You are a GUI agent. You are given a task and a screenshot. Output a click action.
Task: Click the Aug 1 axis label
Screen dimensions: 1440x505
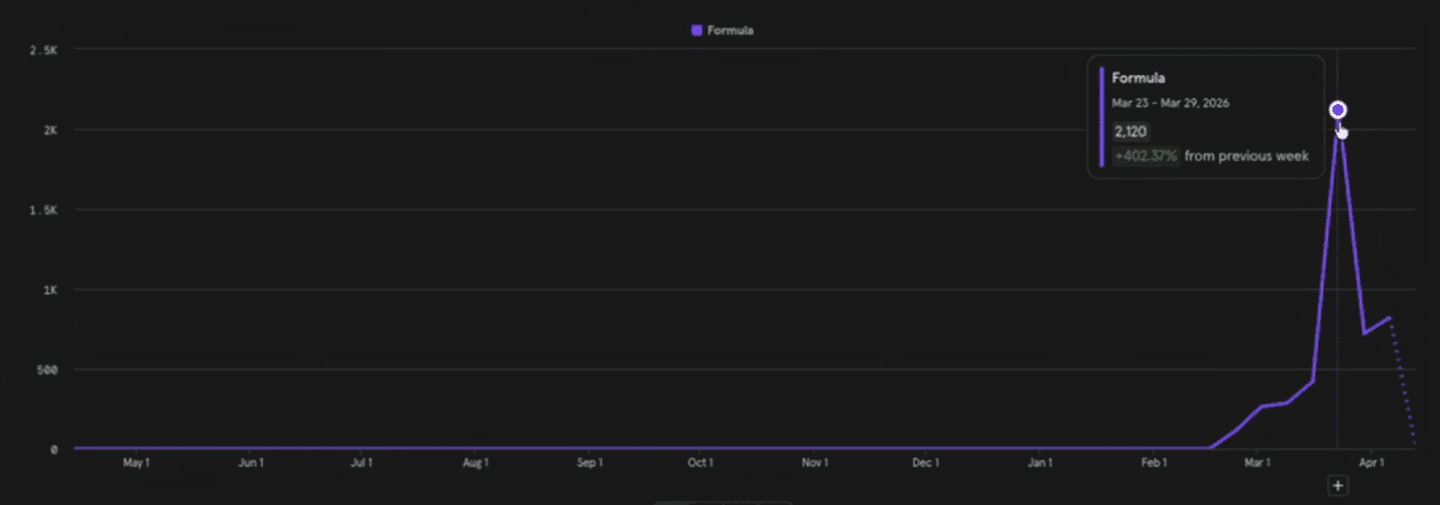(x=475, y=463)
